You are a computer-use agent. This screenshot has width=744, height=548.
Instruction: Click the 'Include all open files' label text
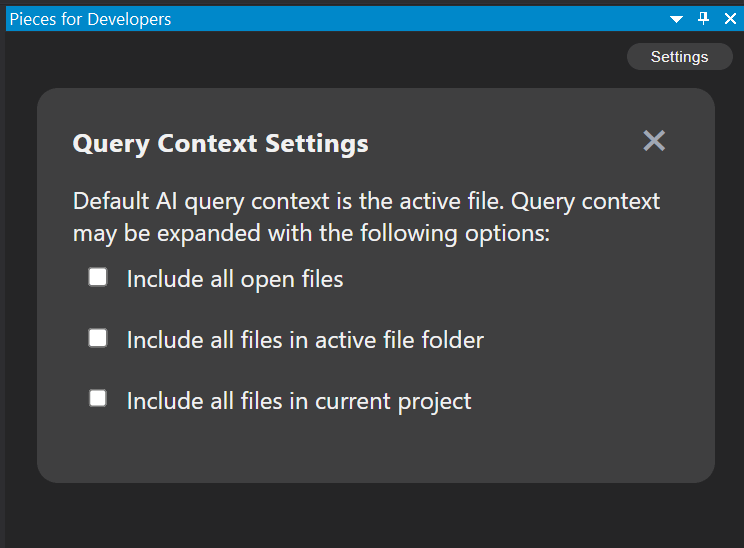pyautogui.click(x=235, y=280)
